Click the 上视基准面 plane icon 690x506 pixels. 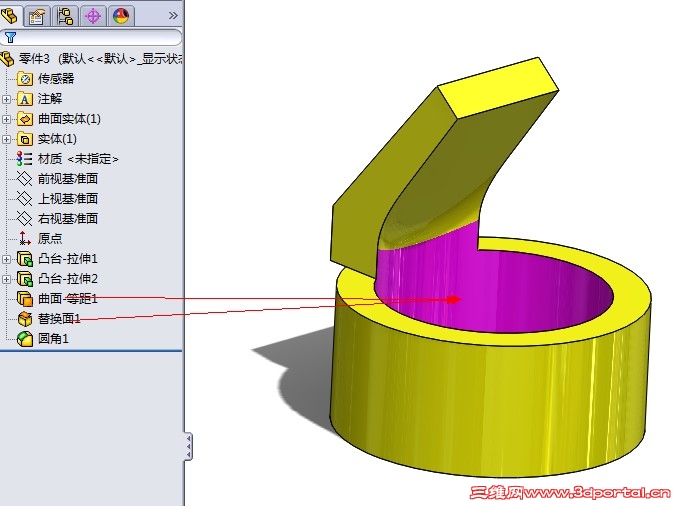[x=25, y=198]
